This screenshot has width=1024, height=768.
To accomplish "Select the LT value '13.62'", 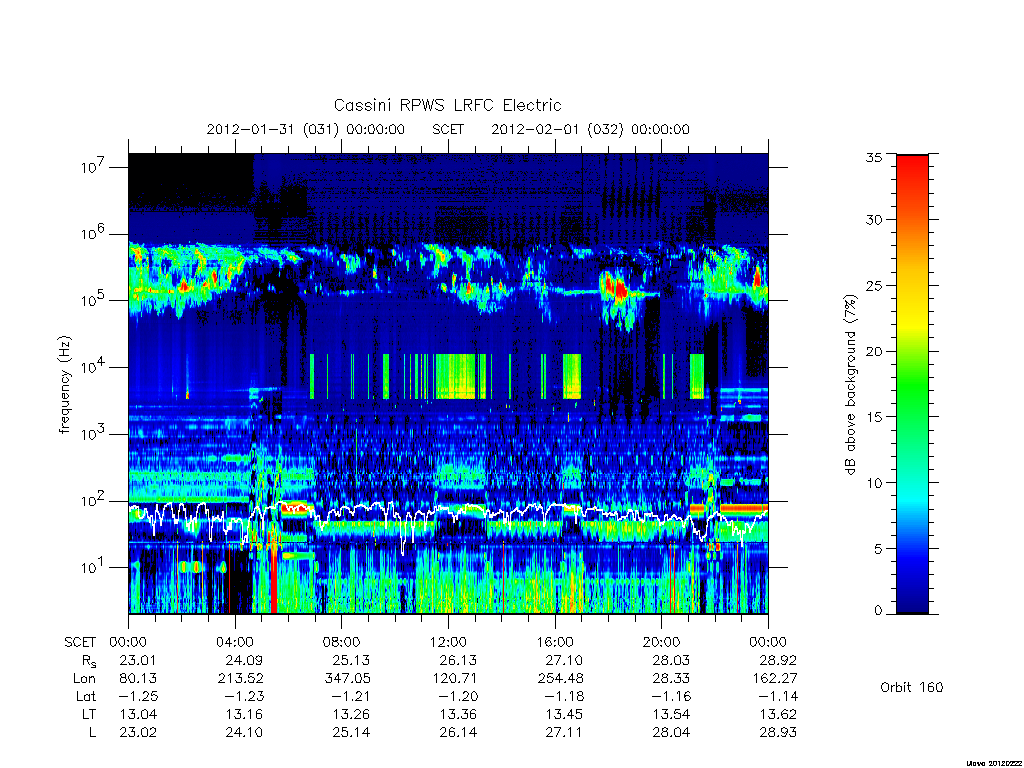I will click(777, 714).
